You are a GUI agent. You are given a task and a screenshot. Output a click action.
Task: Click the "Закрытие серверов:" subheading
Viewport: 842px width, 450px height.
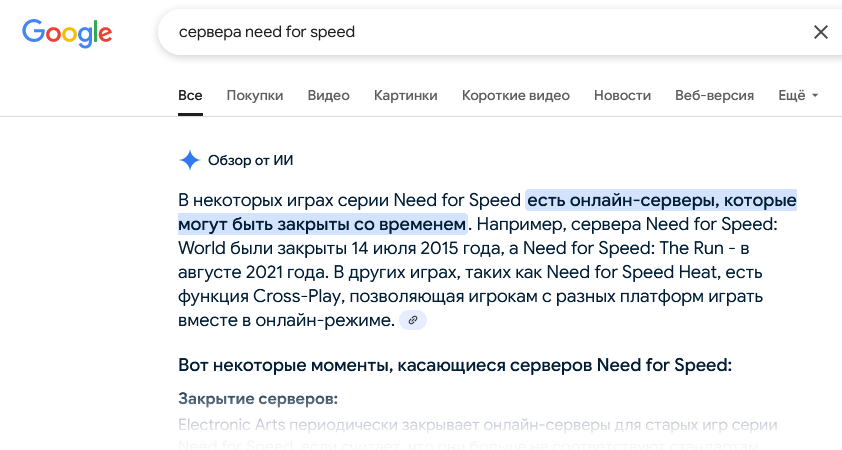point(258,398)
